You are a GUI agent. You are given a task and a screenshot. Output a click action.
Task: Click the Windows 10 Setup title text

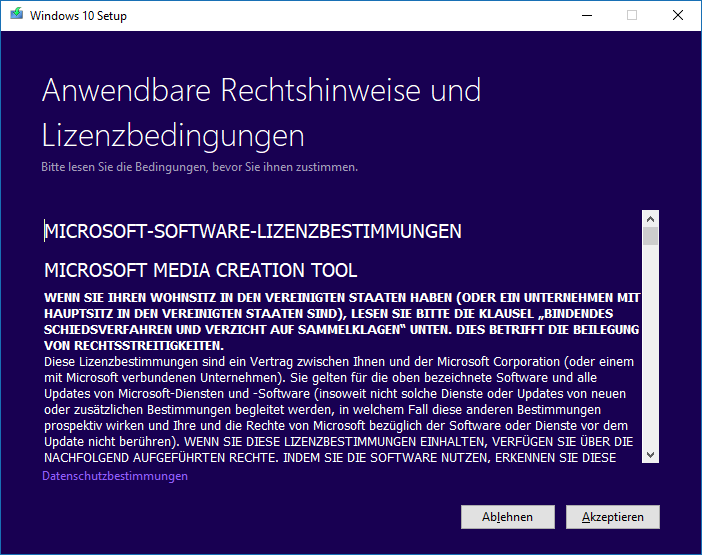tap(78, 16)
